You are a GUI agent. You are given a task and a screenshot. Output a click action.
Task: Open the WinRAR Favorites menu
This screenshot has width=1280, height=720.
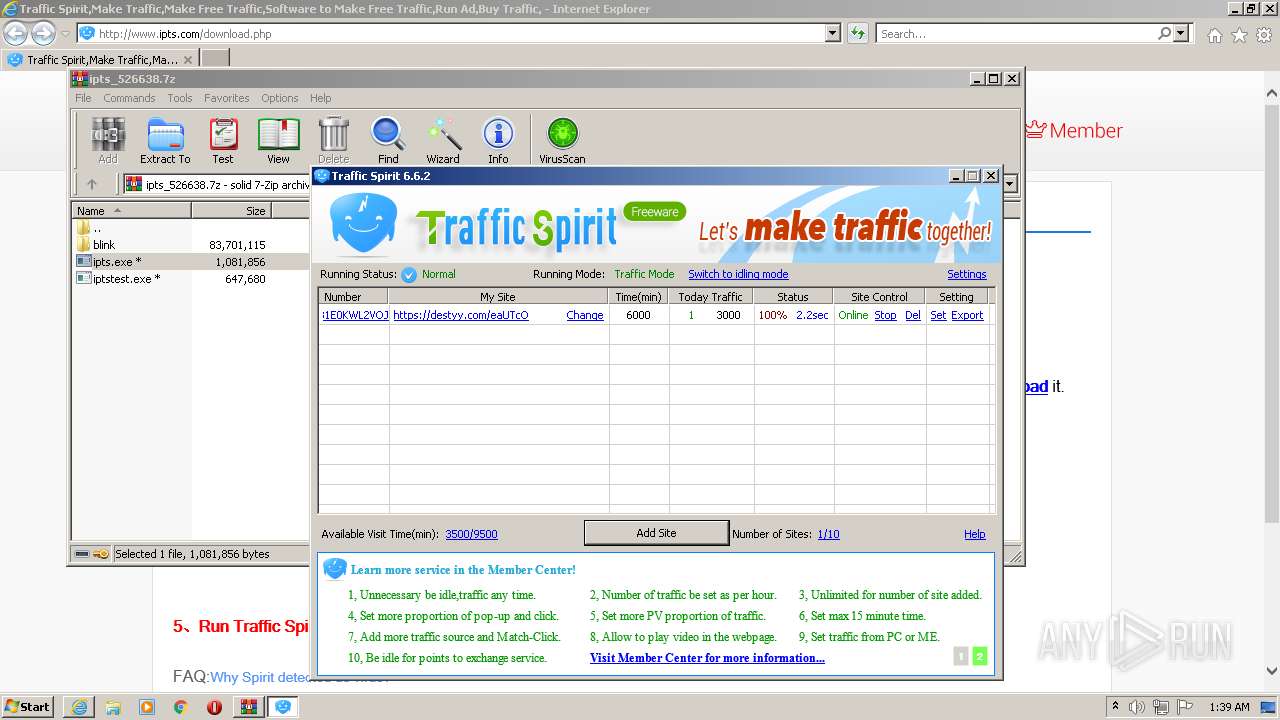click(x=227, y=98)
